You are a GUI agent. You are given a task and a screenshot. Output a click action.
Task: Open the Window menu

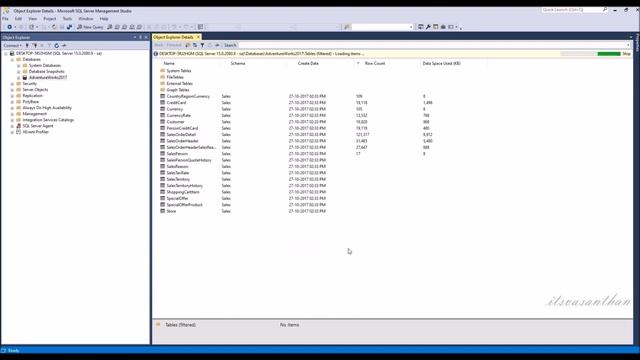point(86,19)
